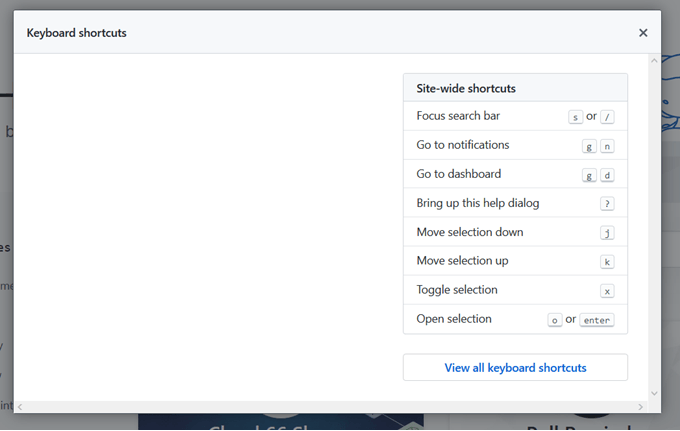Image resolution: width=680 pixels, height=431 pixels.
Task: Select the "n" key badge for notifications
Action: pyautogui.click(x=607, y=146)
